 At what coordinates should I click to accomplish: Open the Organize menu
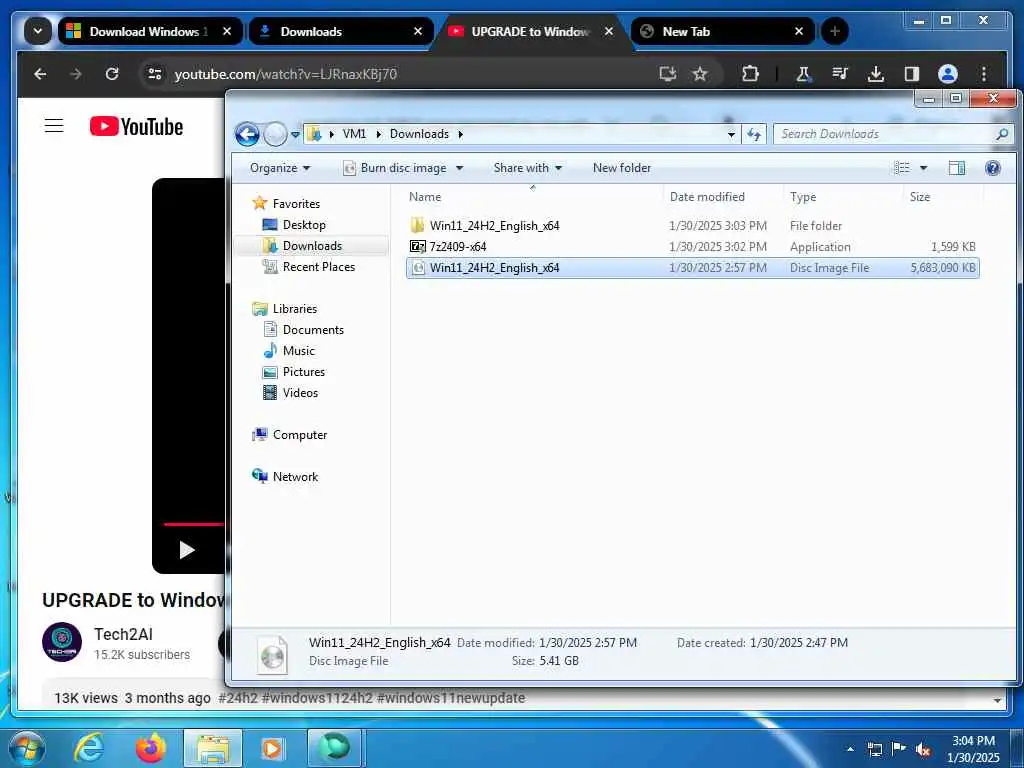click(280, 168)
